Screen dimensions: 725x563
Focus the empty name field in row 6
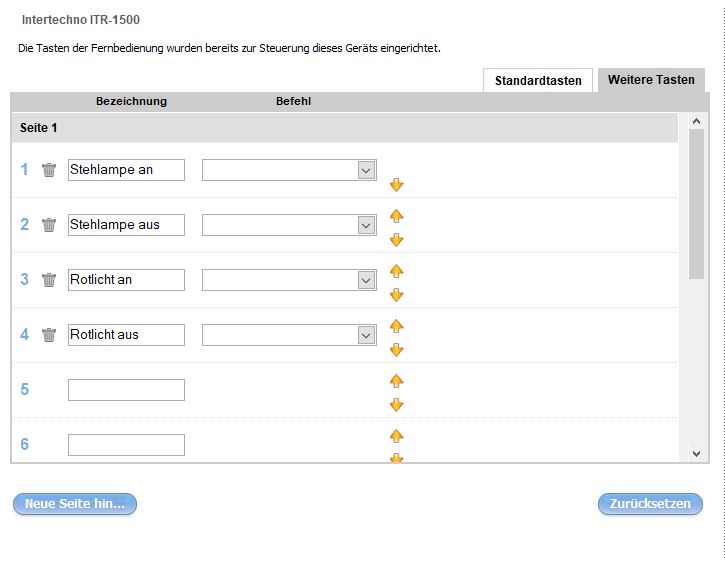[x=126, y=445]
